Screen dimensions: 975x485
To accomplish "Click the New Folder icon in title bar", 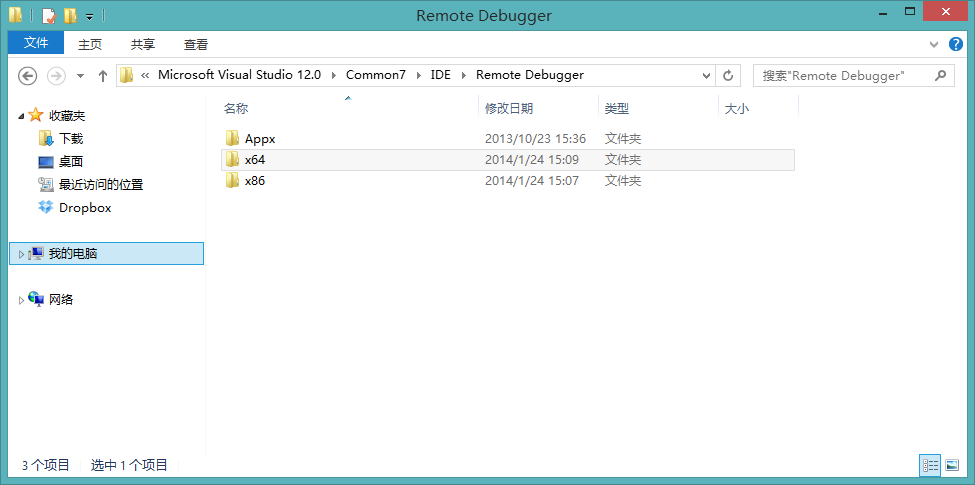I will (70, 16).
